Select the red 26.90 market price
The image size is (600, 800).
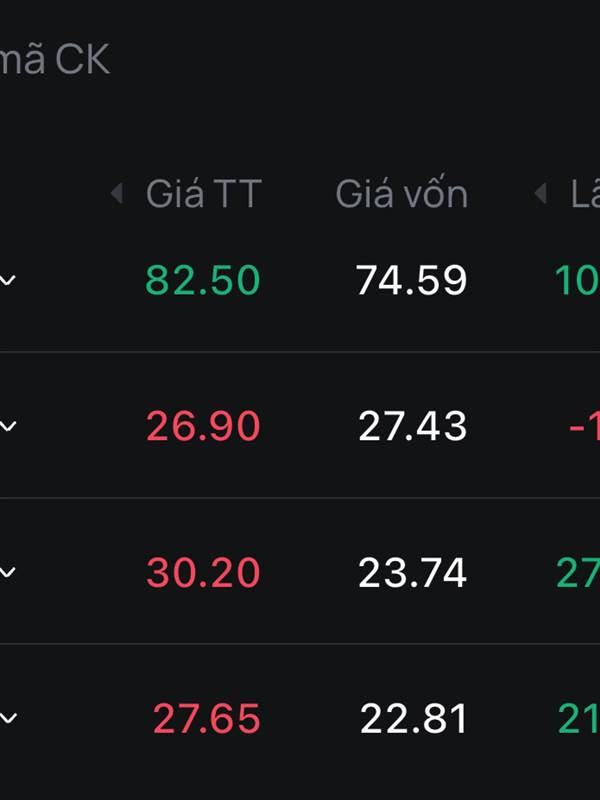pyautogui.click(x=203, y=427)
